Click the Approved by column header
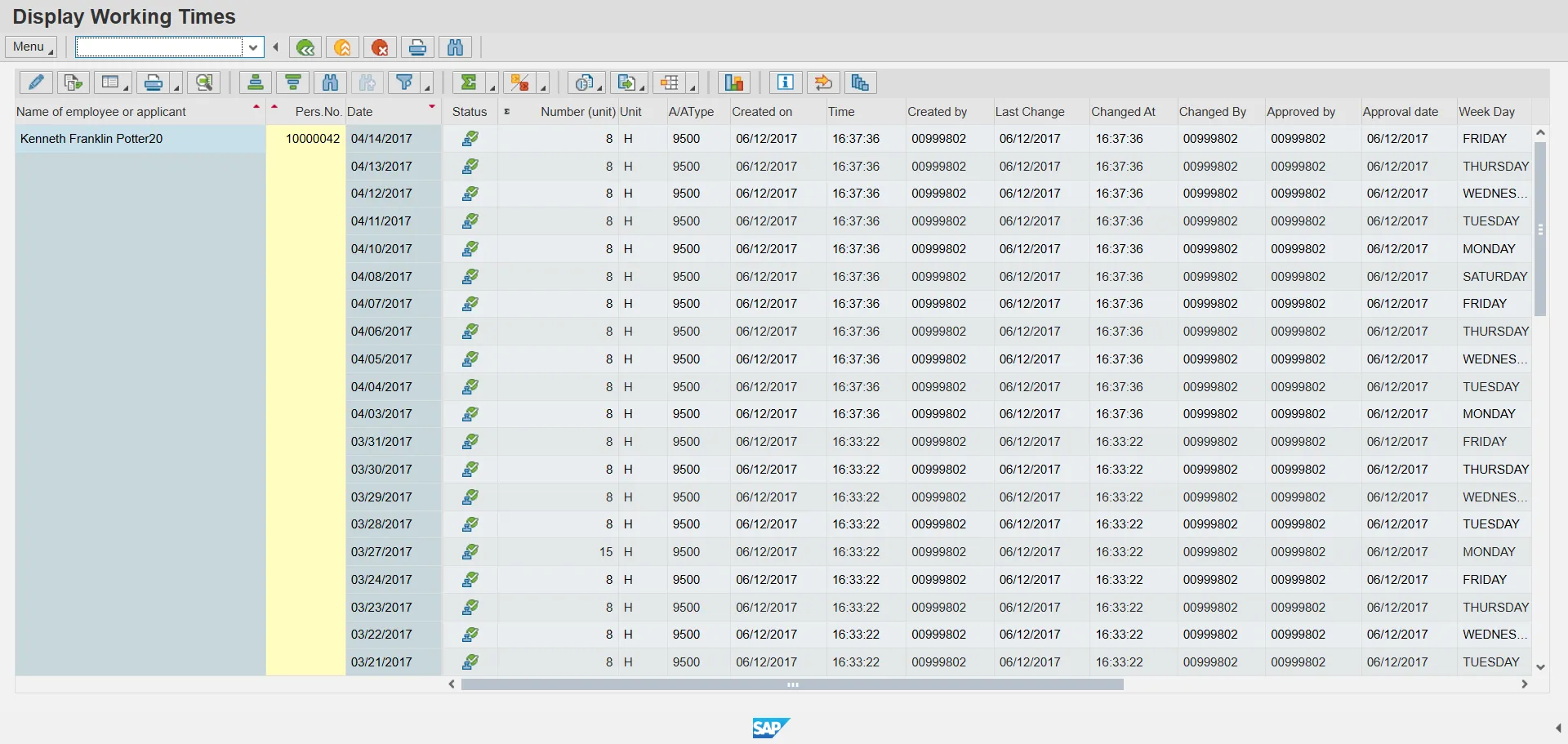Screen dimensions: 1568x744 click(1300, 112)
